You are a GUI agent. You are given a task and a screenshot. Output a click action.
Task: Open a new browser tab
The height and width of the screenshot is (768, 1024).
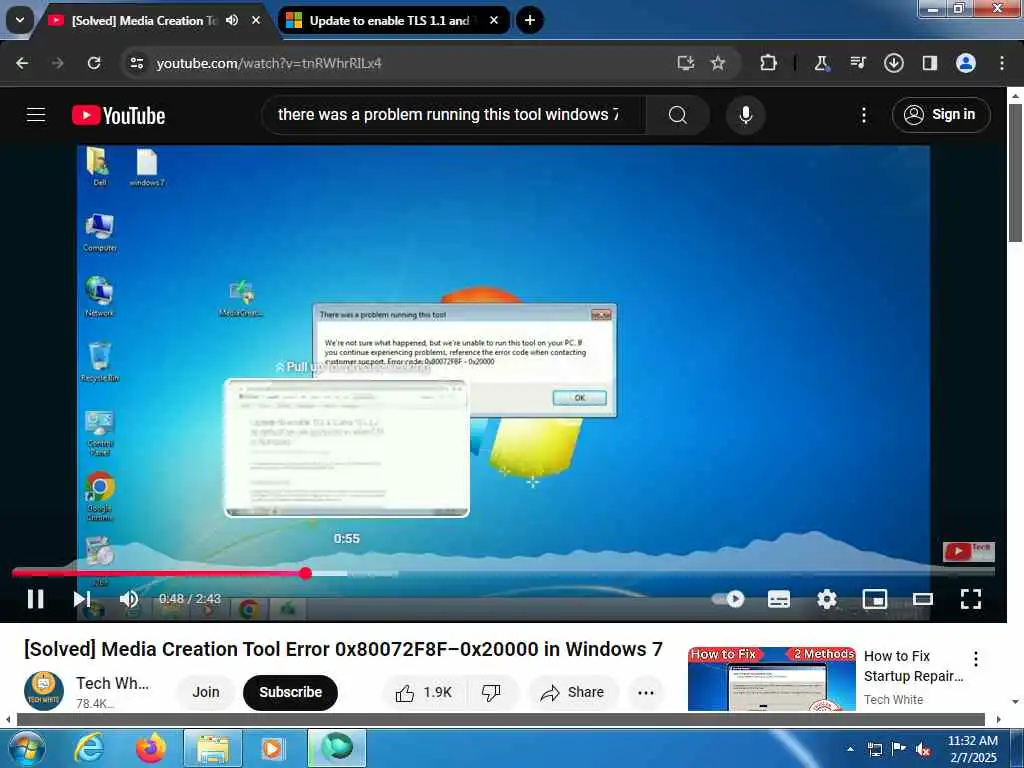coord(530,20)
